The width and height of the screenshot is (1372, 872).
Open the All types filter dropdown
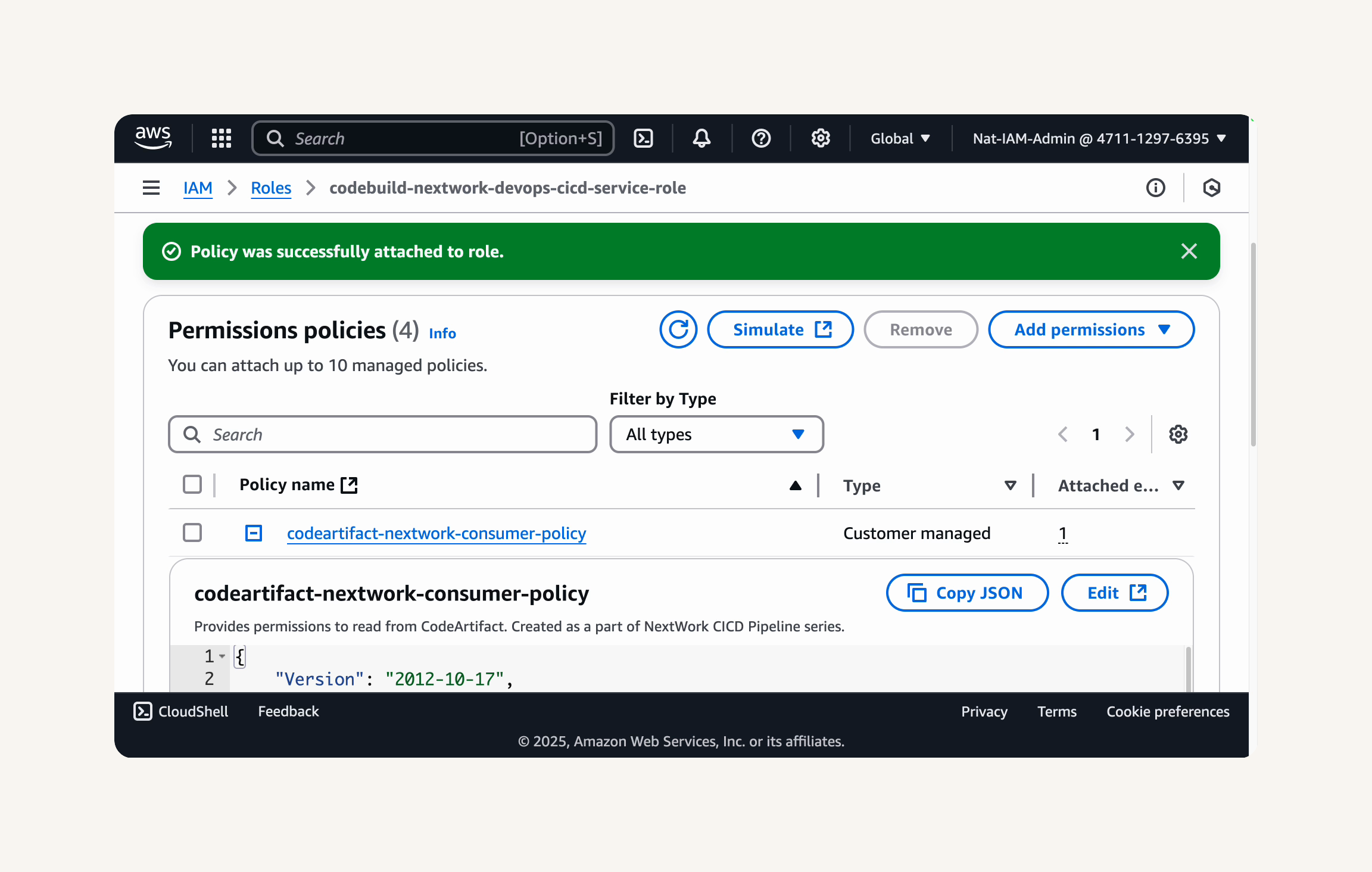(x=716, y=434)
